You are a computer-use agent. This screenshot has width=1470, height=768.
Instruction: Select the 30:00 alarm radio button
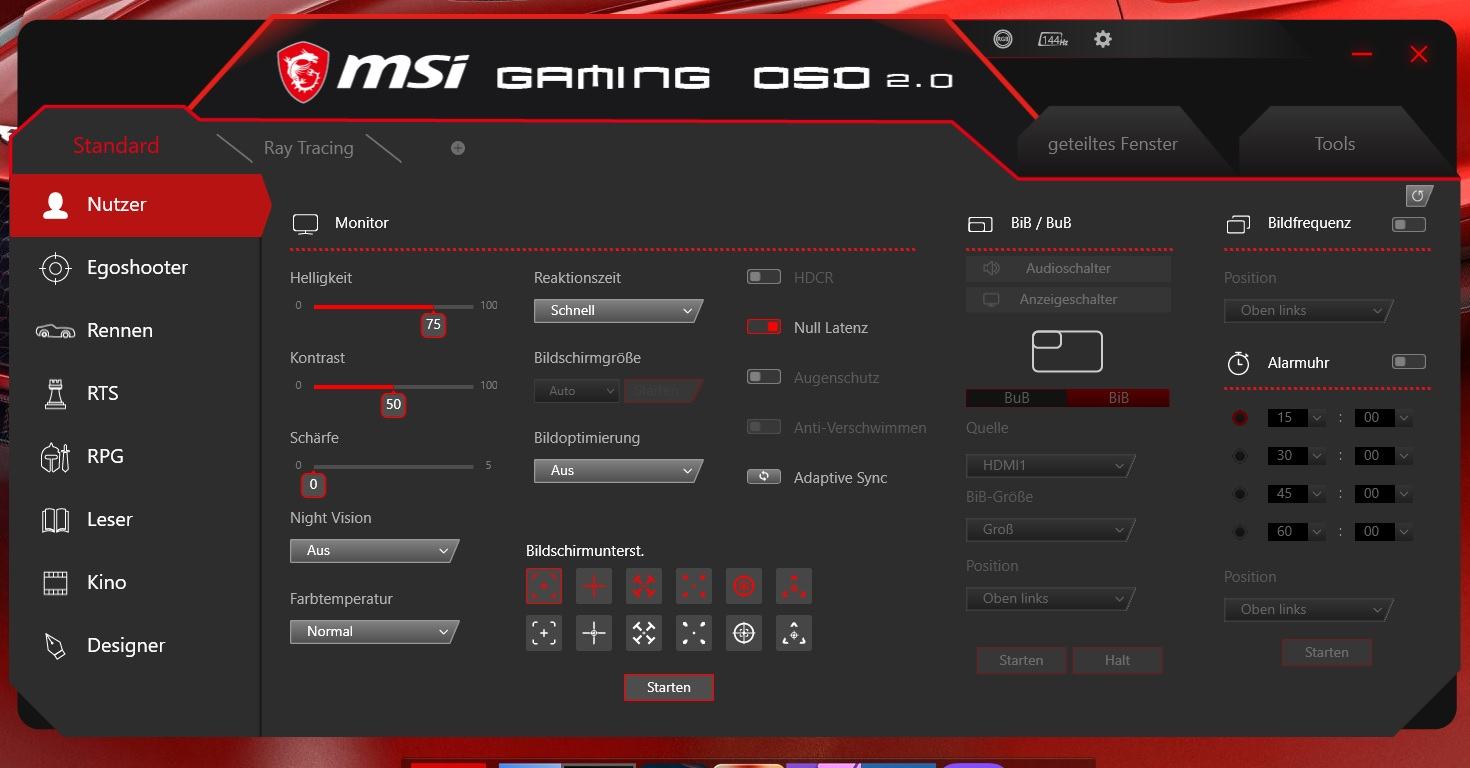click(1240, 456)
